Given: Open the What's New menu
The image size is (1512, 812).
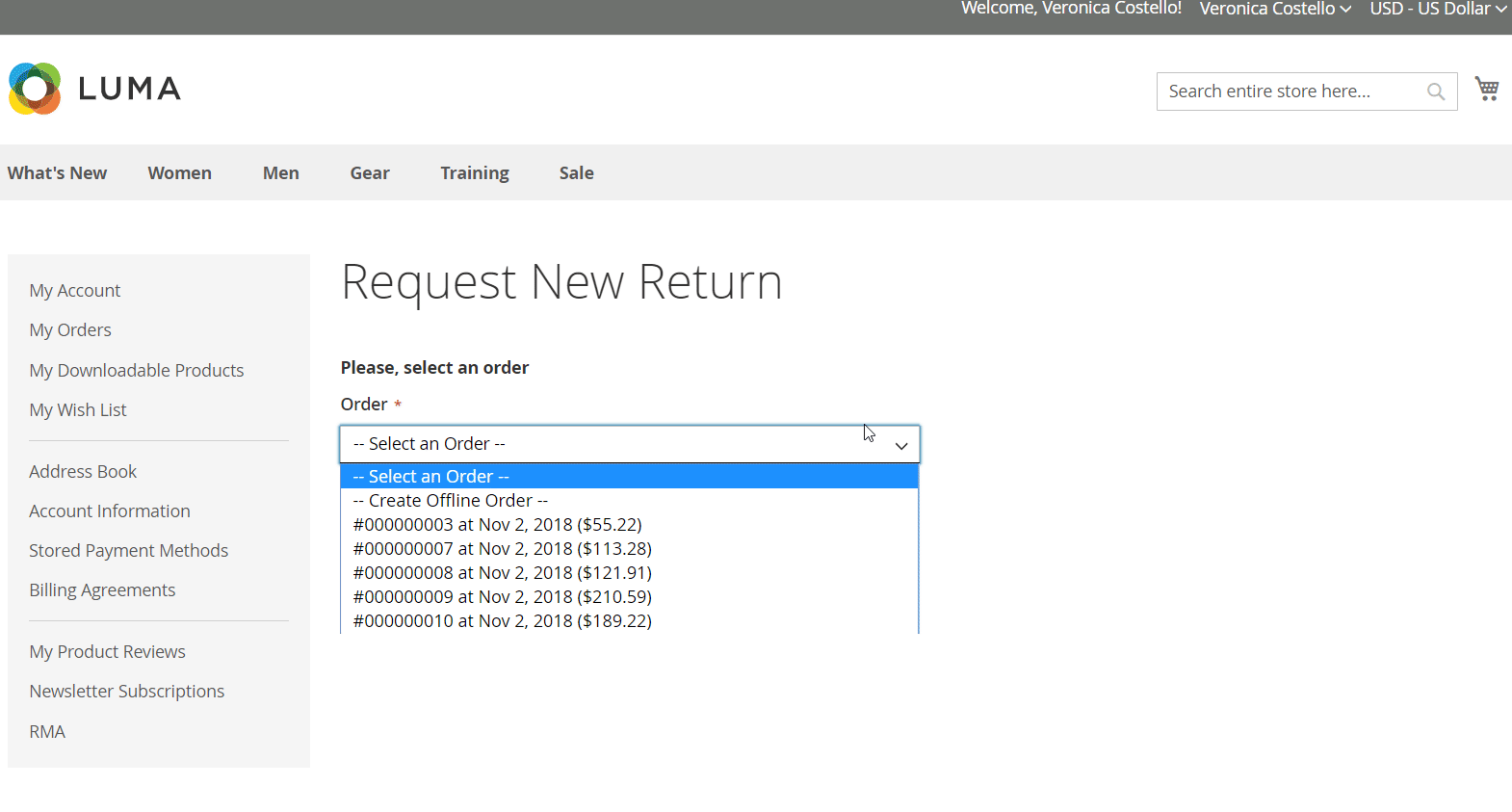Looking at the screenshot, I should pos(58,173).
